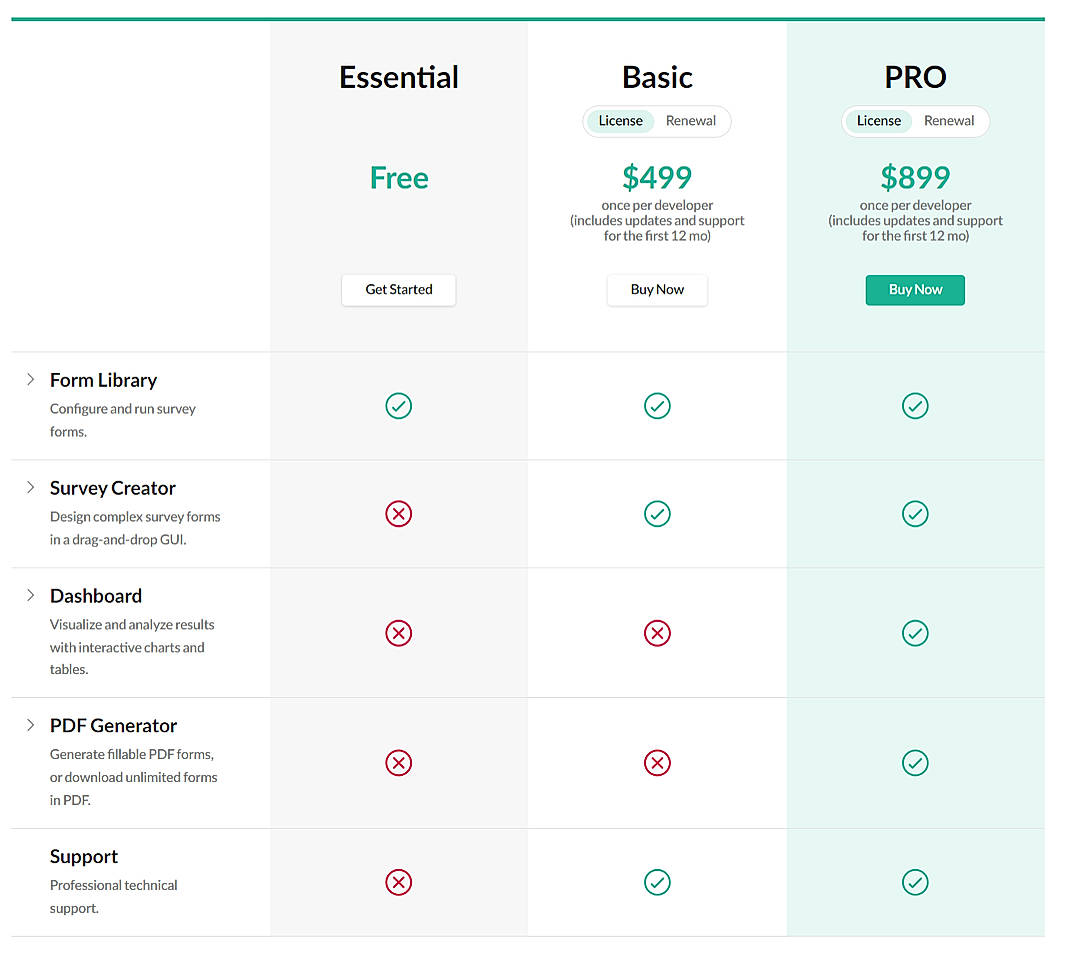Expand the Form Library feature row
Screen dimensions: 1070x961
30,380
